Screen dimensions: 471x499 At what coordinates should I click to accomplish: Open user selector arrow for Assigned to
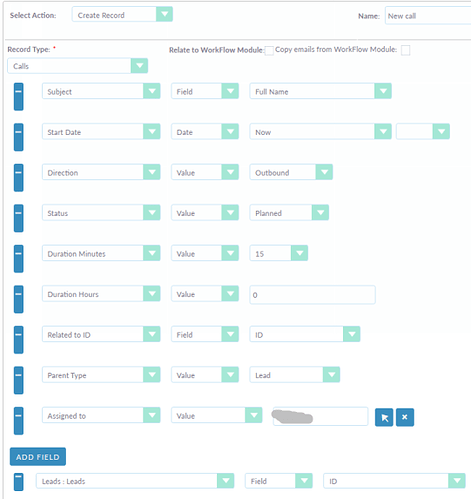point(384,417)
